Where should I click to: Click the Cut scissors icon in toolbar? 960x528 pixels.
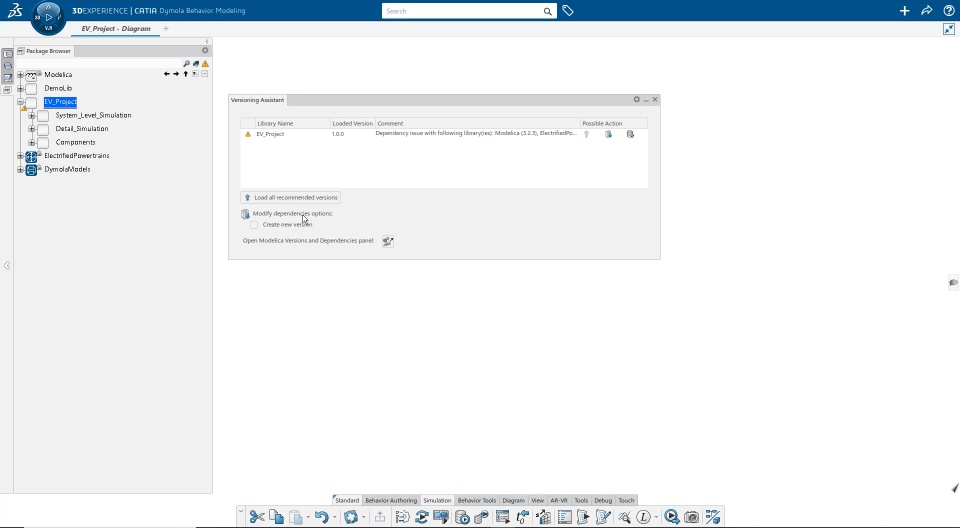[x=257, y=517]
